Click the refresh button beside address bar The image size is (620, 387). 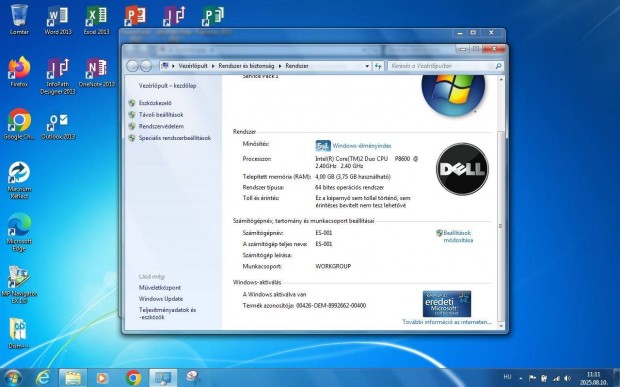[x=378, y=66]
